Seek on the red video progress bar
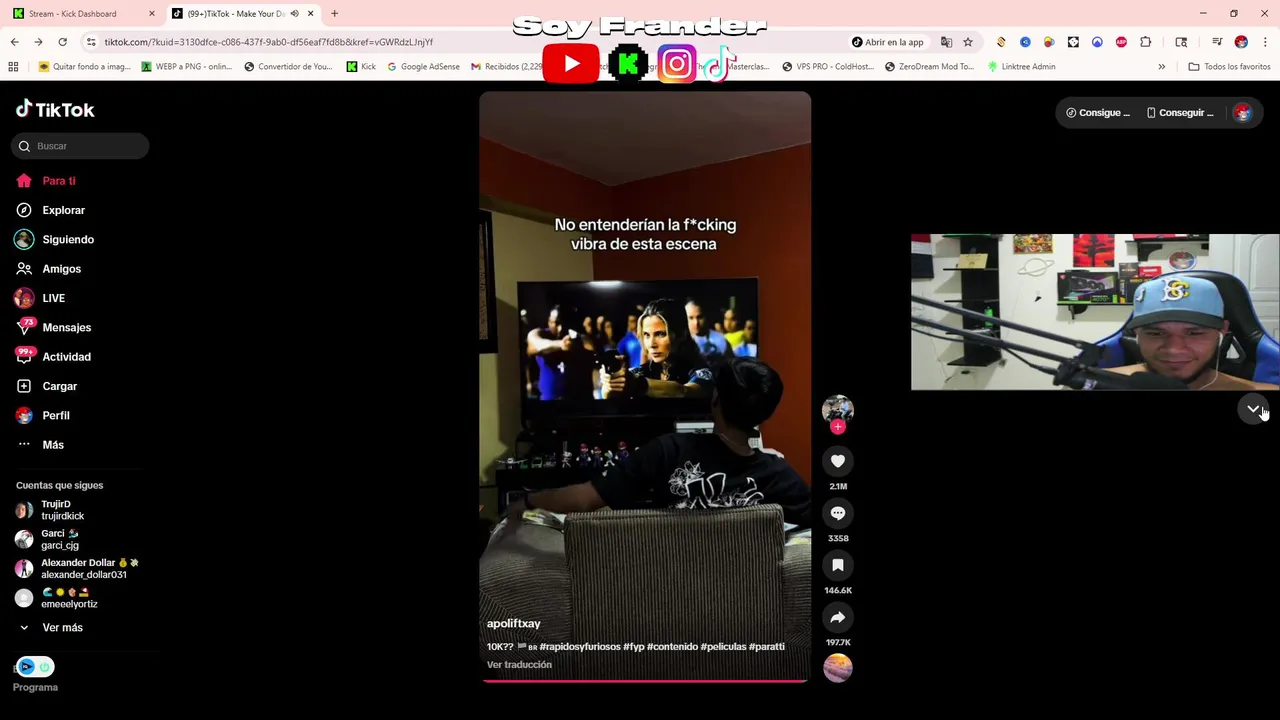Screen dimensions: 1280x720 tap(645, 680)
